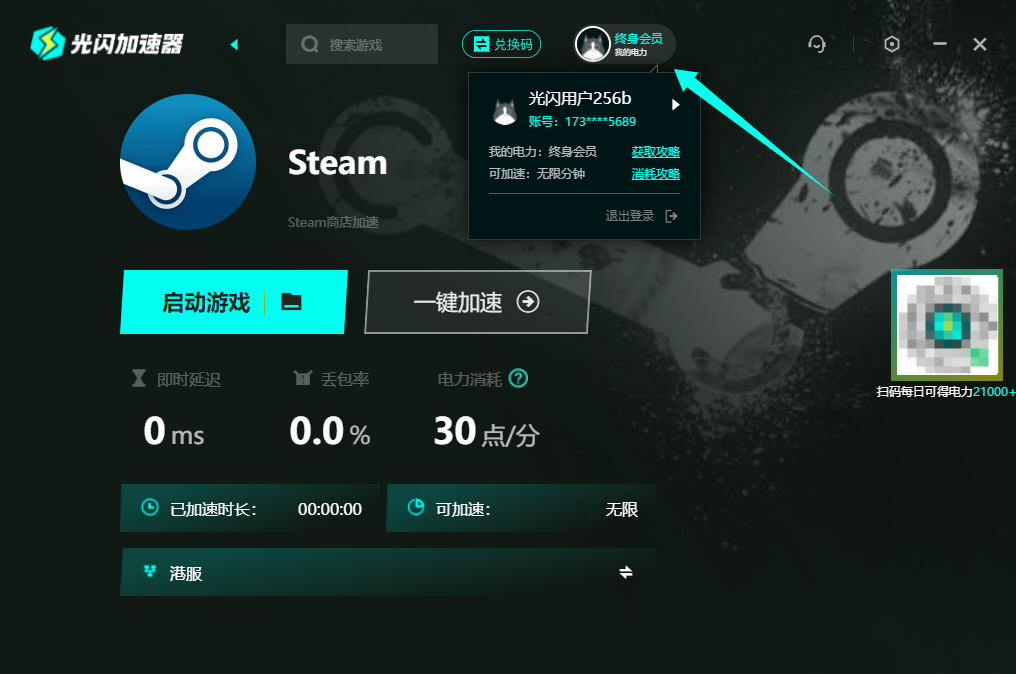Screen dimensions: 1016x674
Task: Click the large Steam logo
Action: point(188,162)
